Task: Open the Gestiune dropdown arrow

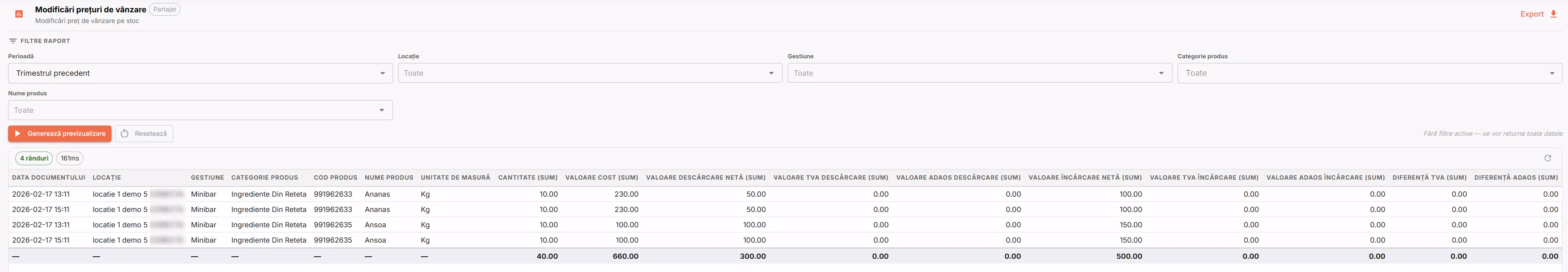Action: (1161, 73)
